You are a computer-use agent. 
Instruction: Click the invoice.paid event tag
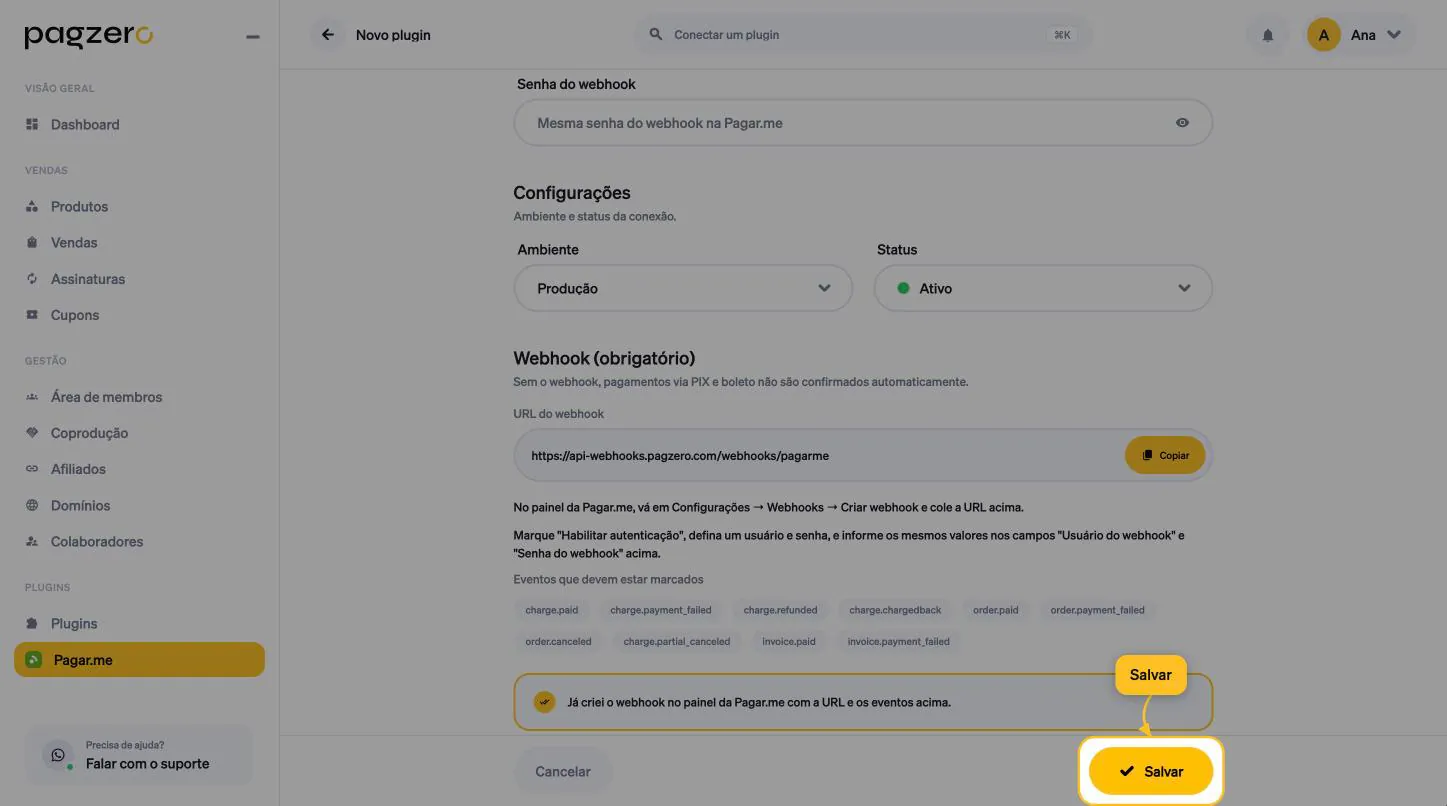(789, 642)
